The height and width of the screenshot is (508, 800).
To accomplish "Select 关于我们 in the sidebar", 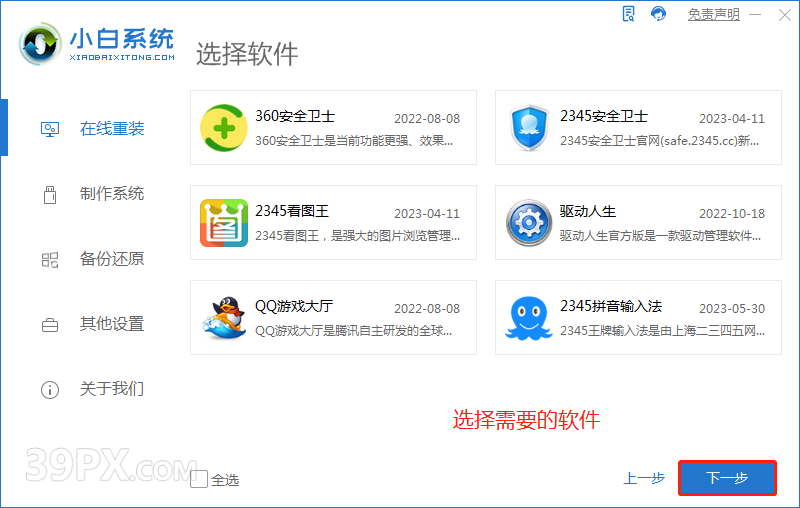I will click(x=111, y=389).
